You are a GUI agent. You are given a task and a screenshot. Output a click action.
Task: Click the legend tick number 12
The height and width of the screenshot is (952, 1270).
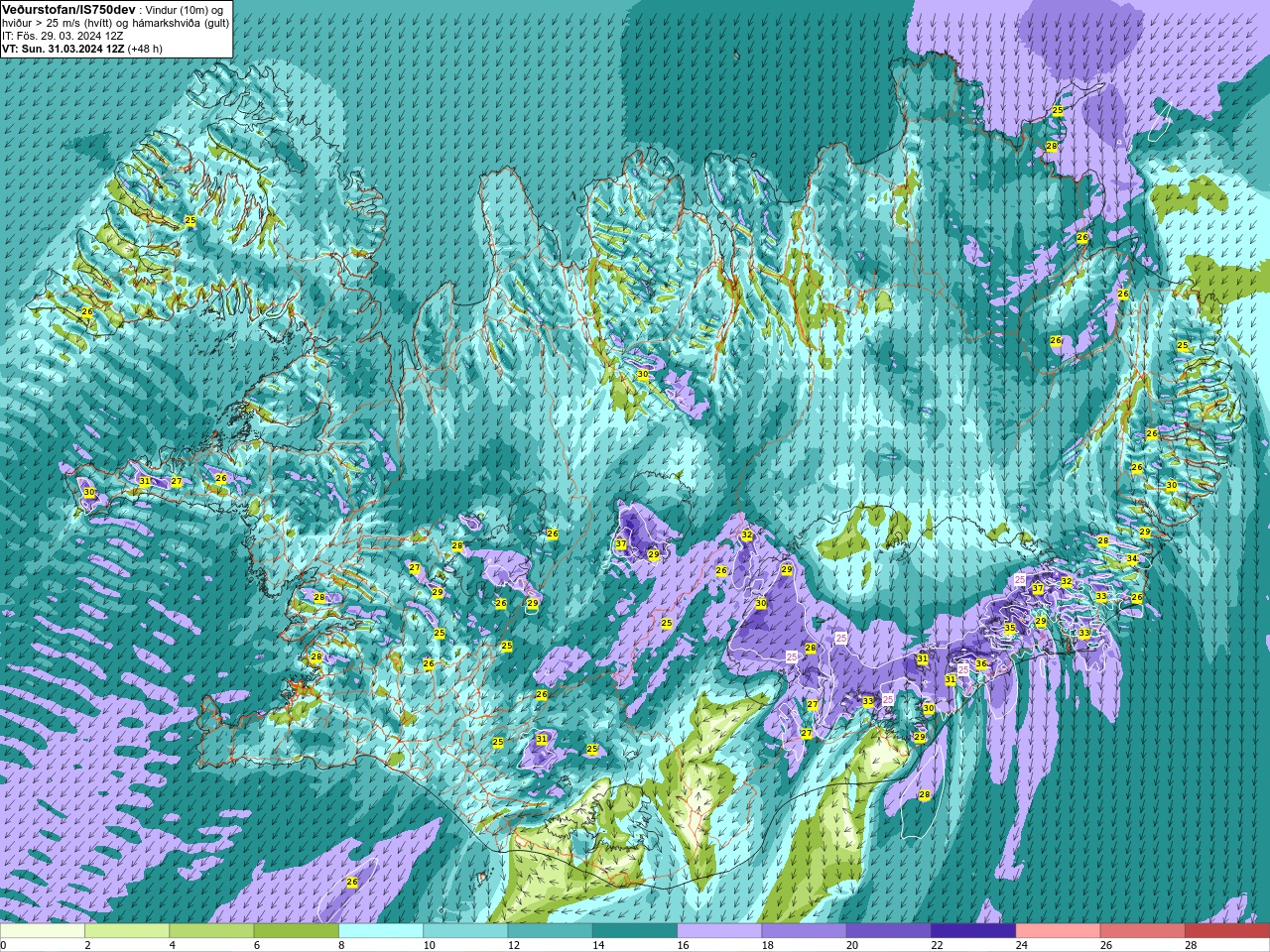point(513,945)
